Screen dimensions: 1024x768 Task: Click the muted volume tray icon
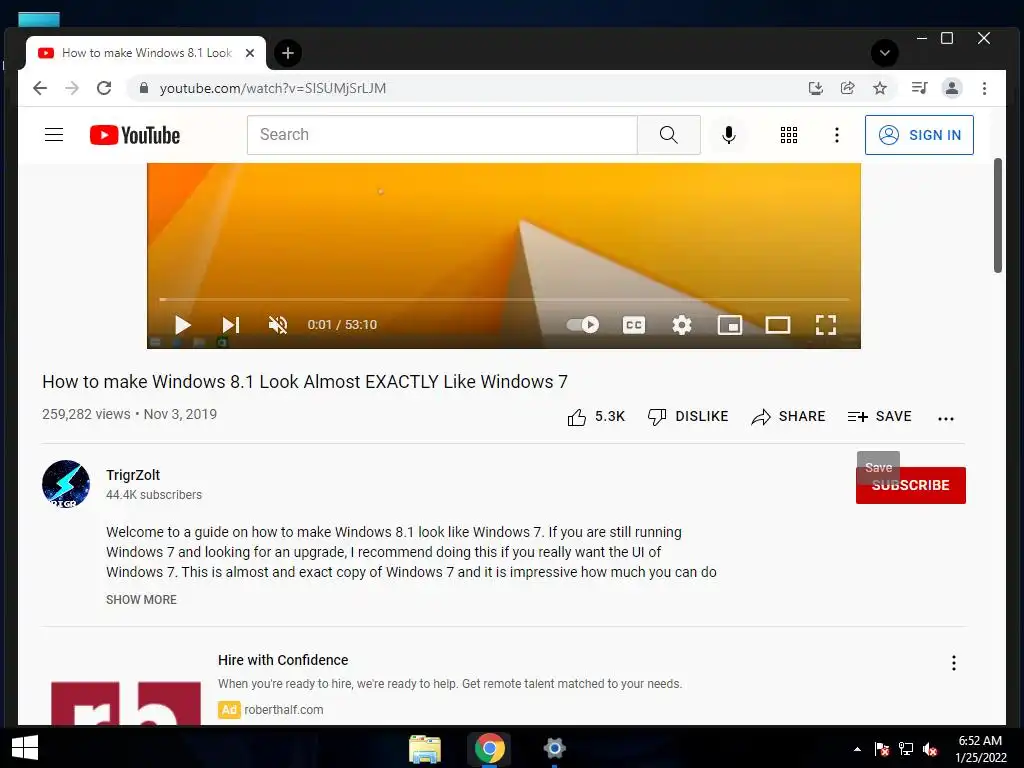point(930,749)
